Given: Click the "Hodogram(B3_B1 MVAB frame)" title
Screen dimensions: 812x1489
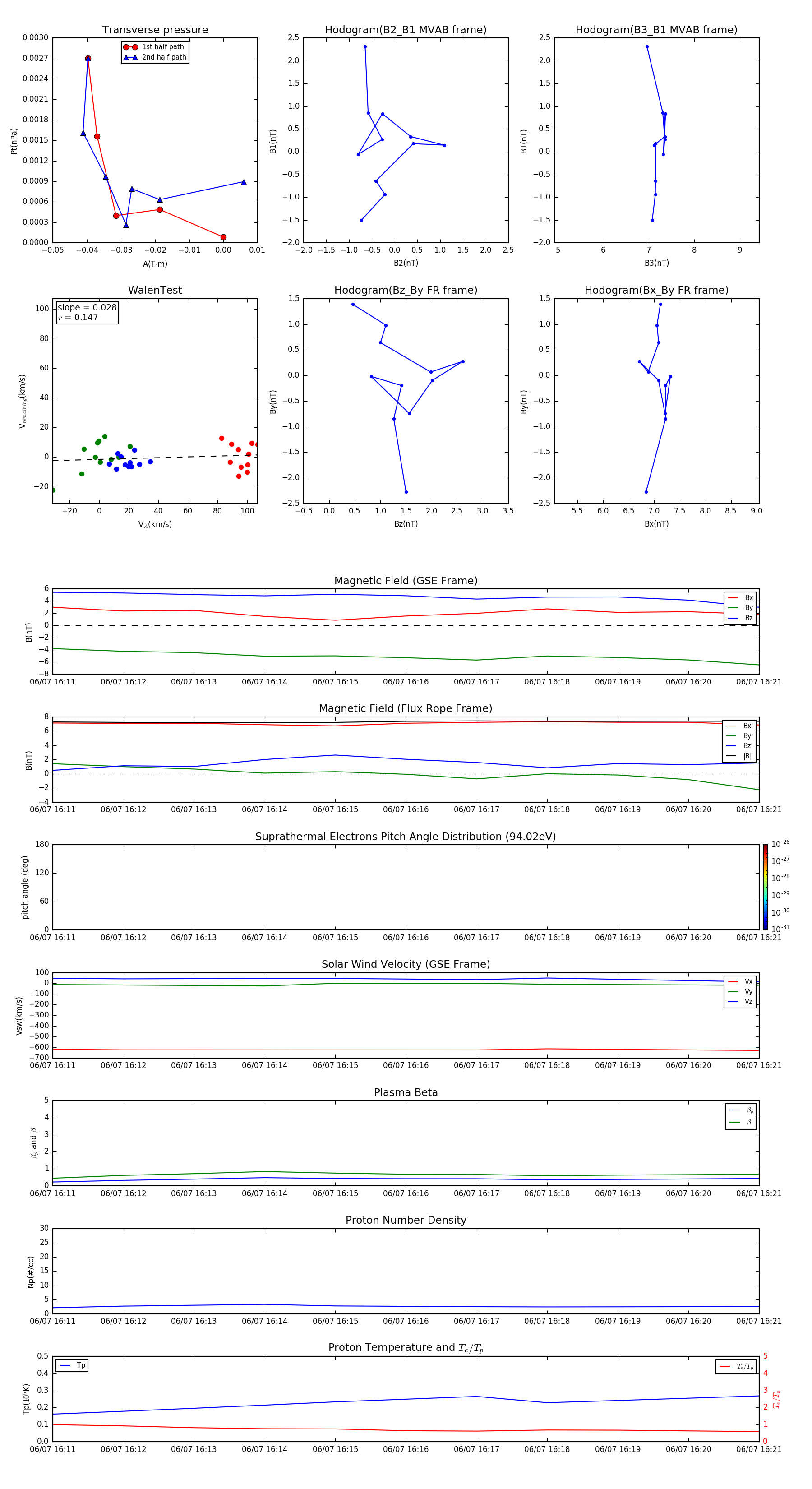Looking at the screenshot, I should pos(656,30).
